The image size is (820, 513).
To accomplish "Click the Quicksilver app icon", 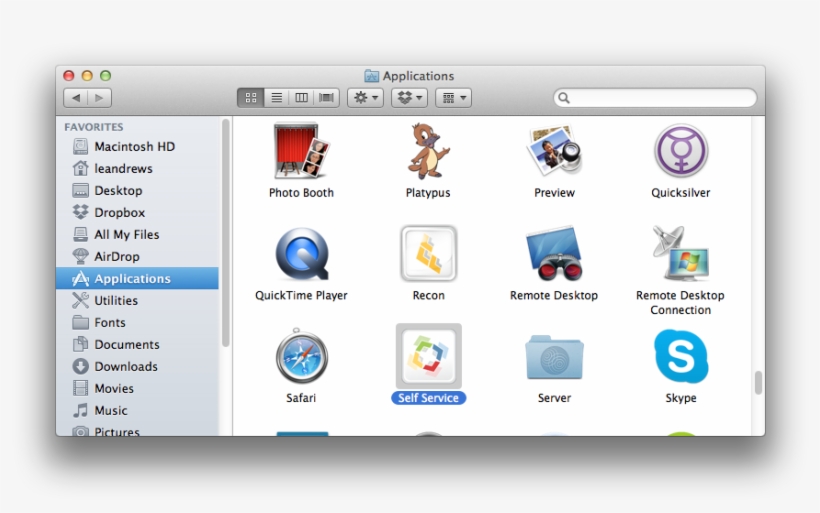I will [x=680, y=150].
